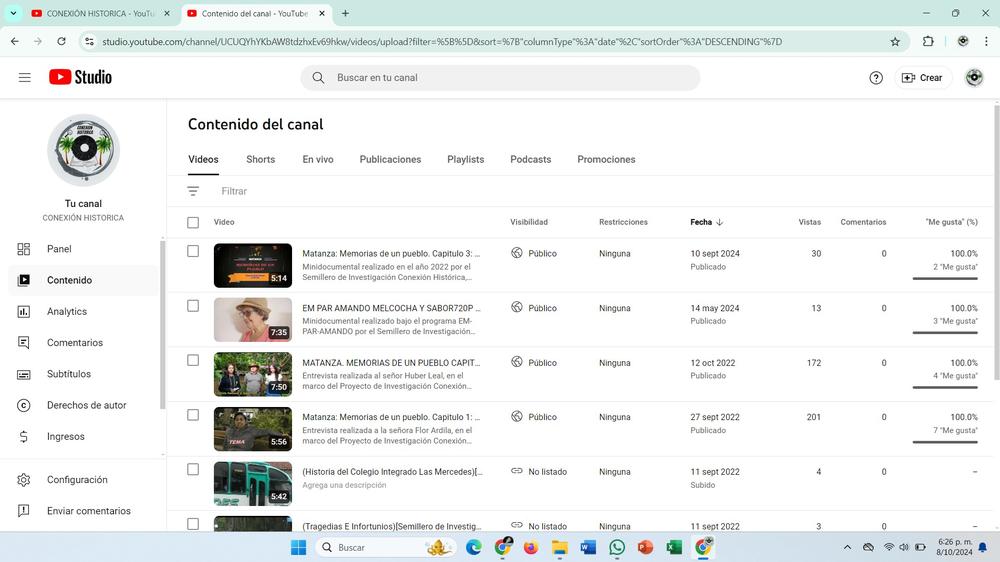Open Derechos de autor section

click(86, 405)
